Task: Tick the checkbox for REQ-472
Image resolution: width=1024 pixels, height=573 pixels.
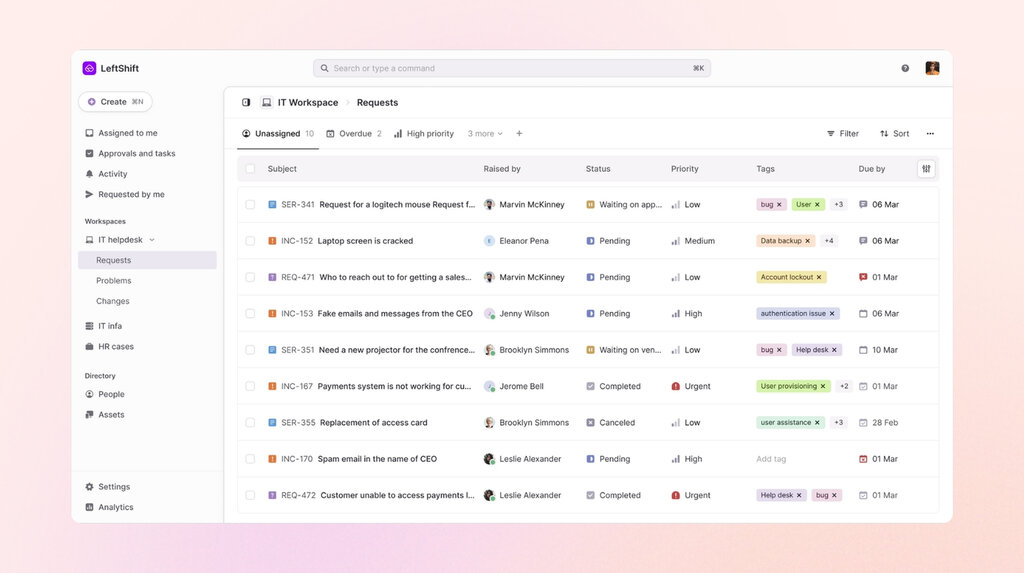Action: point(250,495)
